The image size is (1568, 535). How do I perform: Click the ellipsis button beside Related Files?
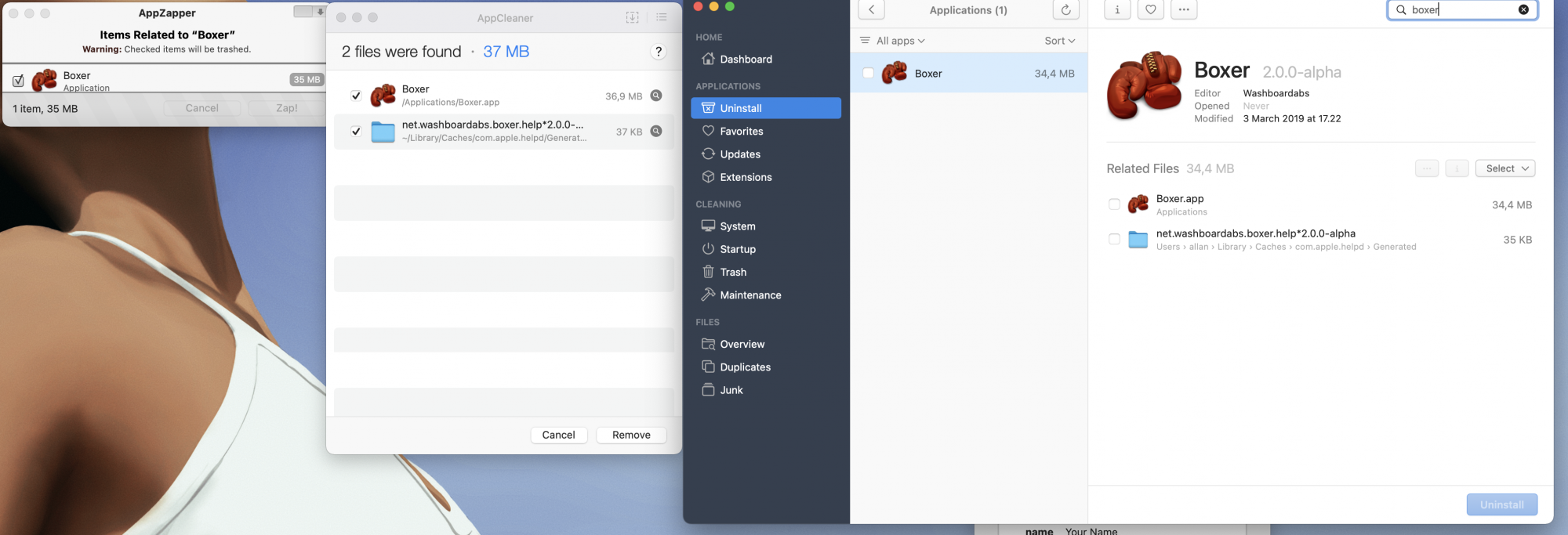1427,168
